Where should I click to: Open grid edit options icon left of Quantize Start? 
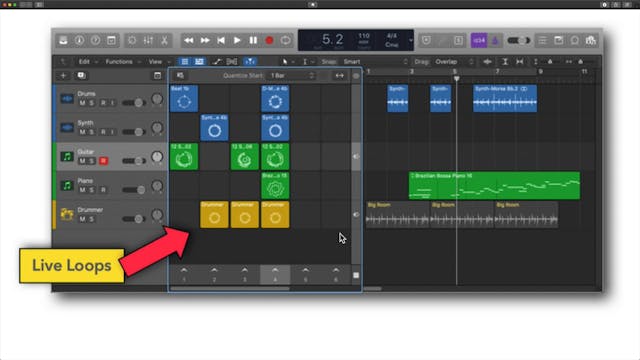[180, 76]
